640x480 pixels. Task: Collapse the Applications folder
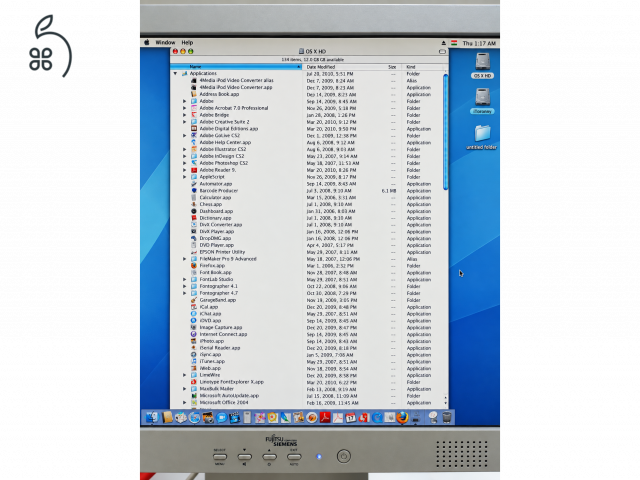176,73
